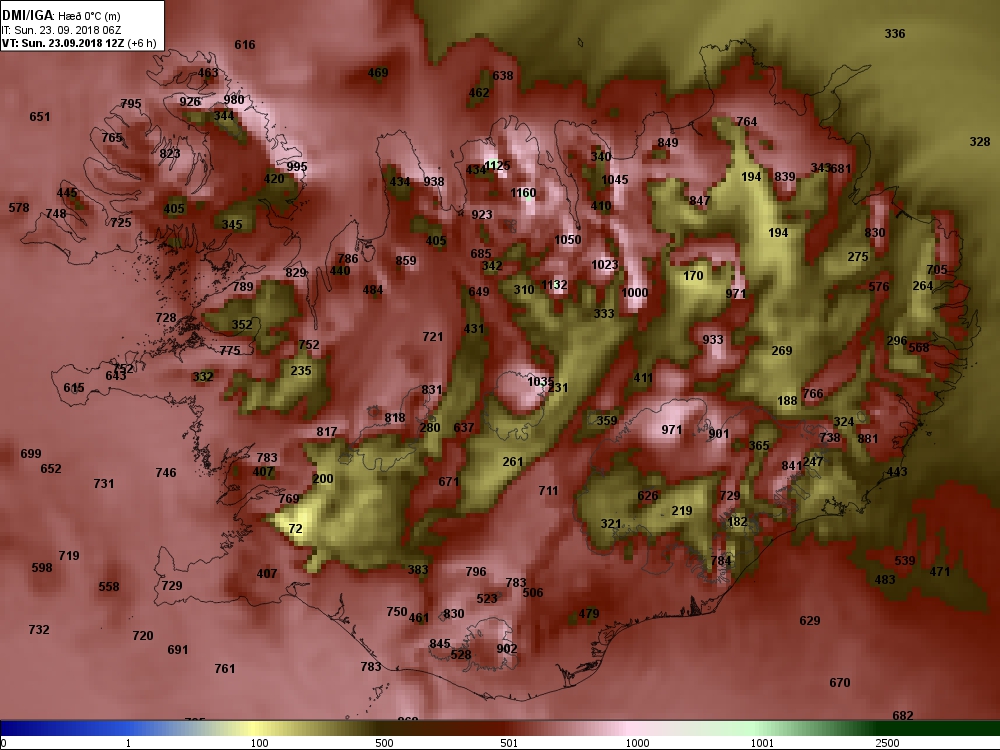Pick the value 539 on the map
The image size is (1000, 750).
[x=904, y=561]
